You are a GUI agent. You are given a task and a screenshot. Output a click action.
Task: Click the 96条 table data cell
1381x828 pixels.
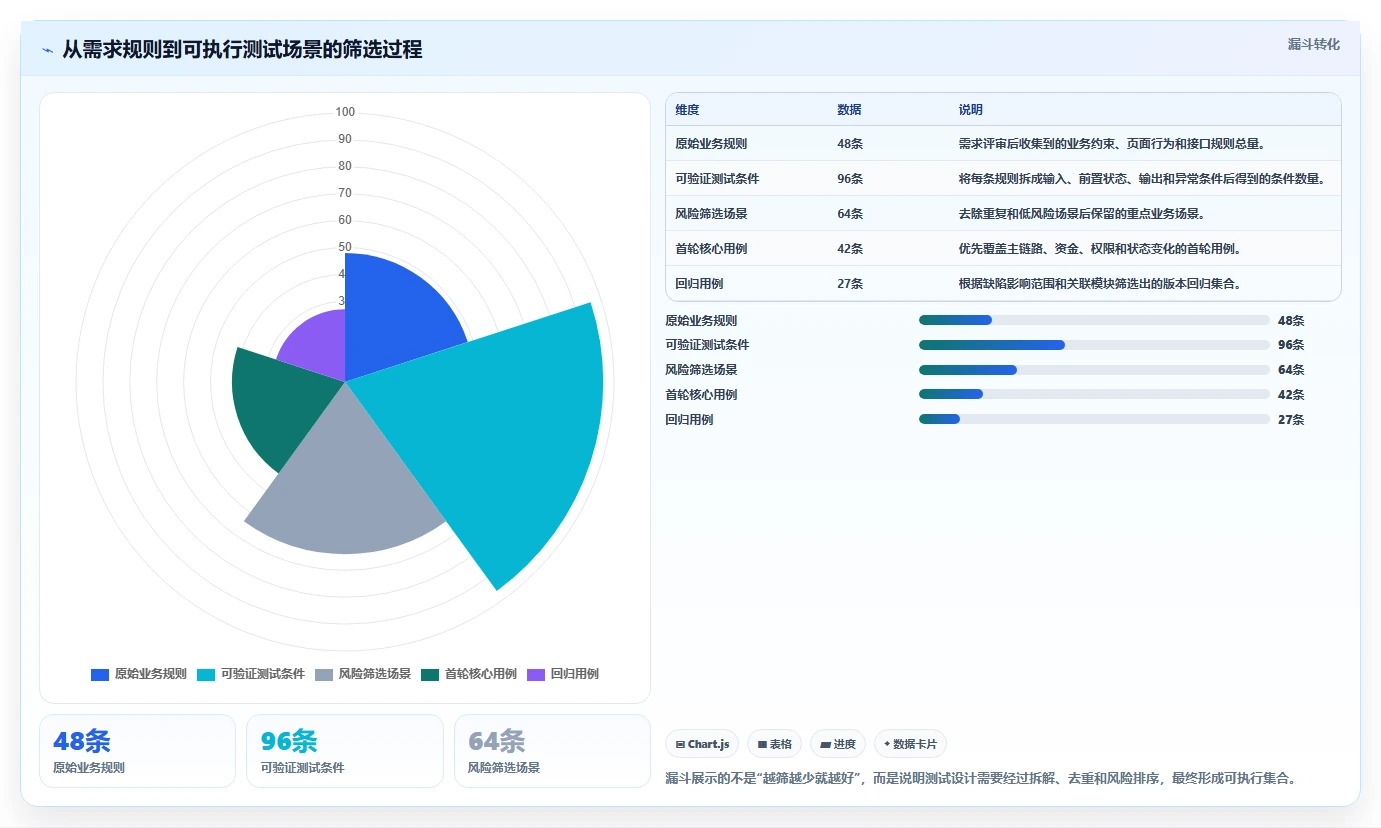(x=850, y=179)
